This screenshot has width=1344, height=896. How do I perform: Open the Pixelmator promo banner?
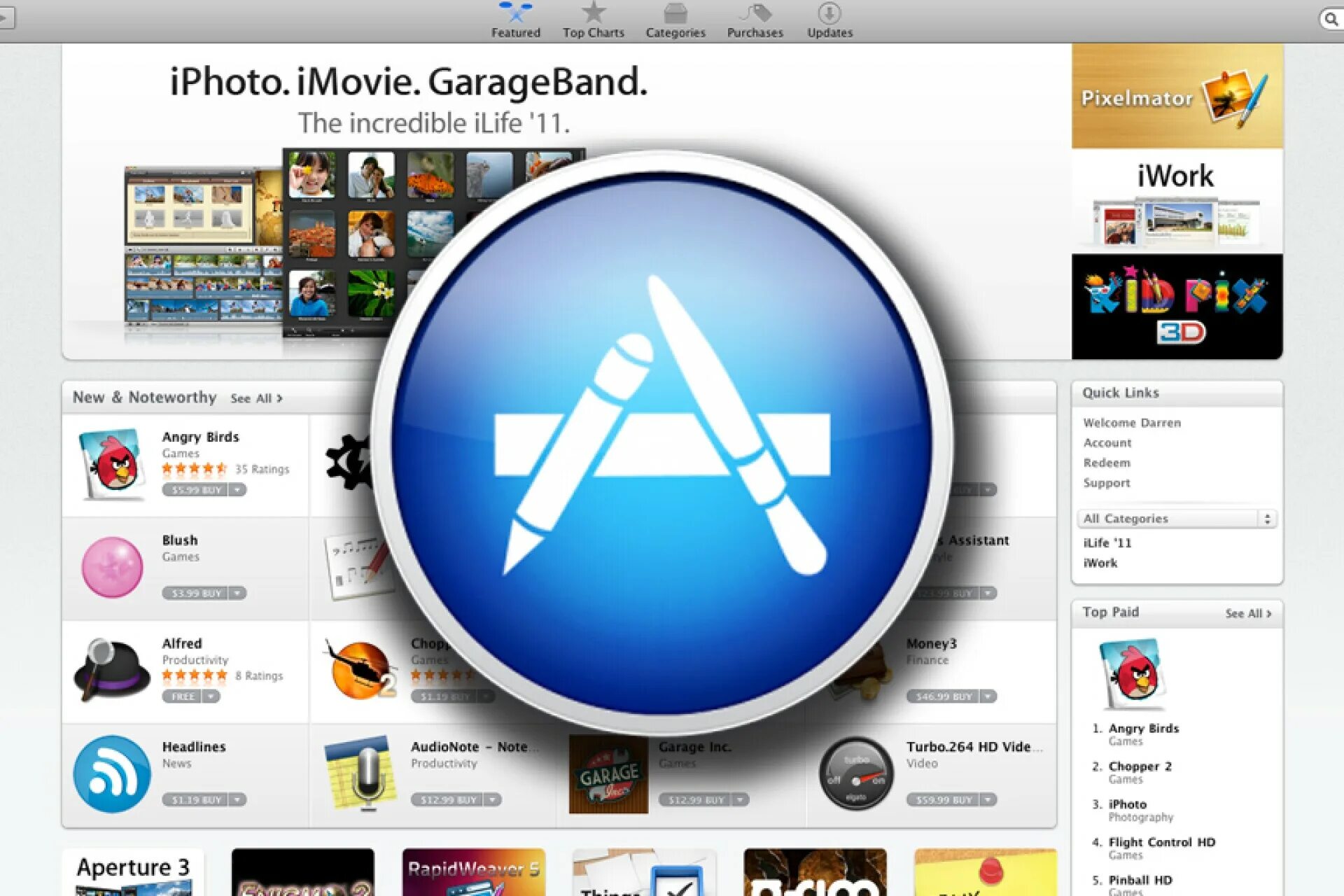coord(1177,96)
